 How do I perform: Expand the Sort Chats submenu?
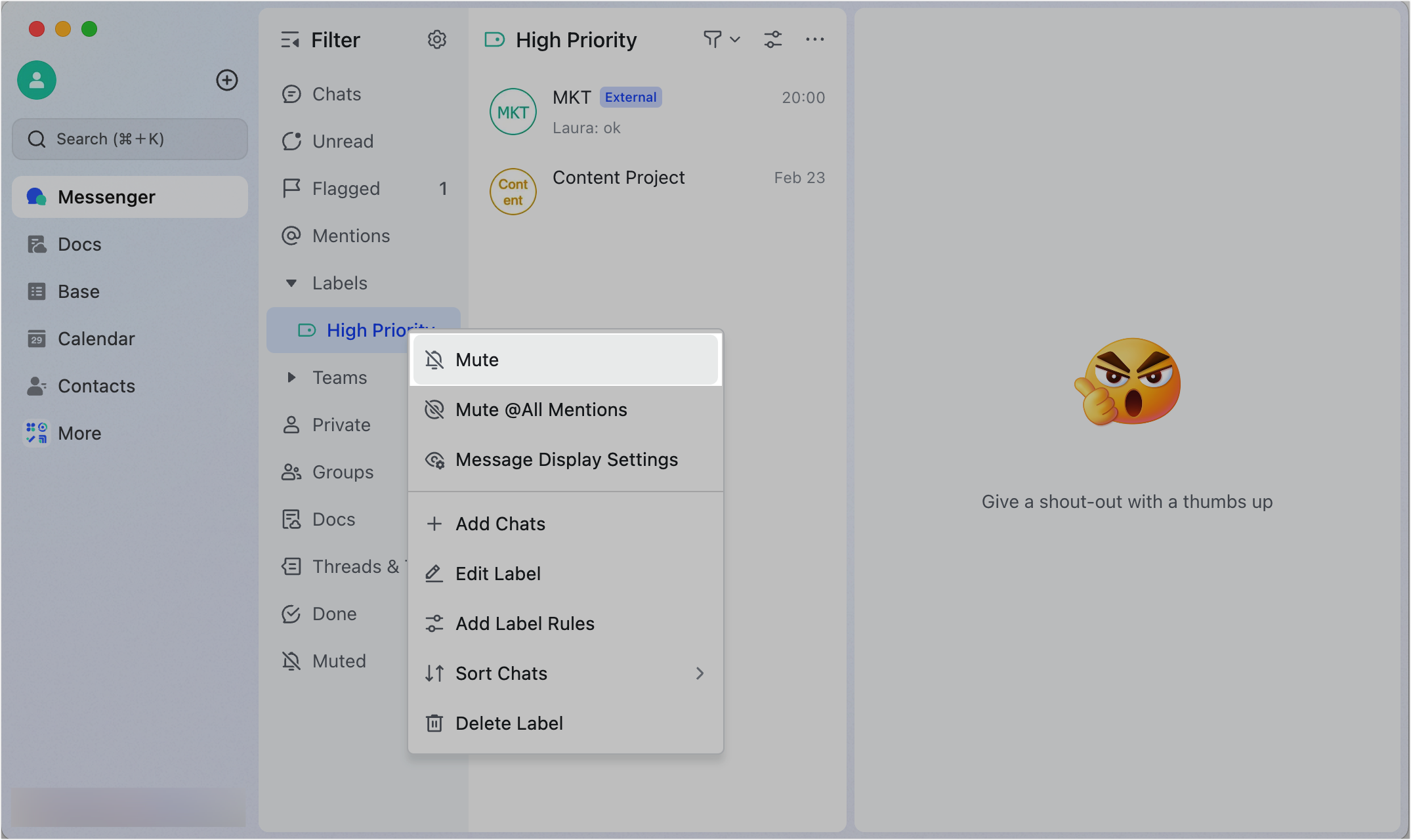[501, 673]
